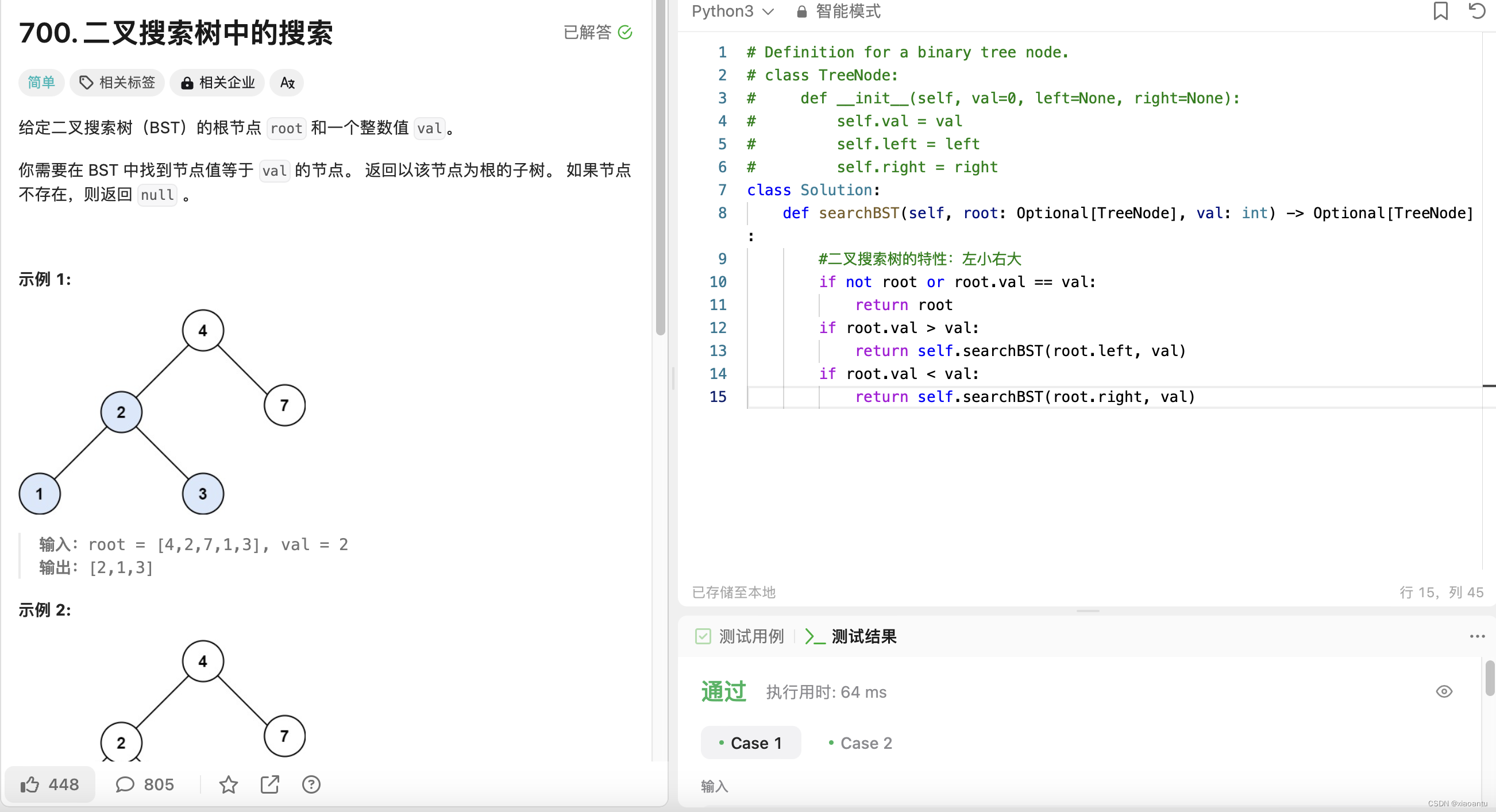Click the 示例 2: heading
This screenshot has height=812, width=1496.
coord(45,609)
